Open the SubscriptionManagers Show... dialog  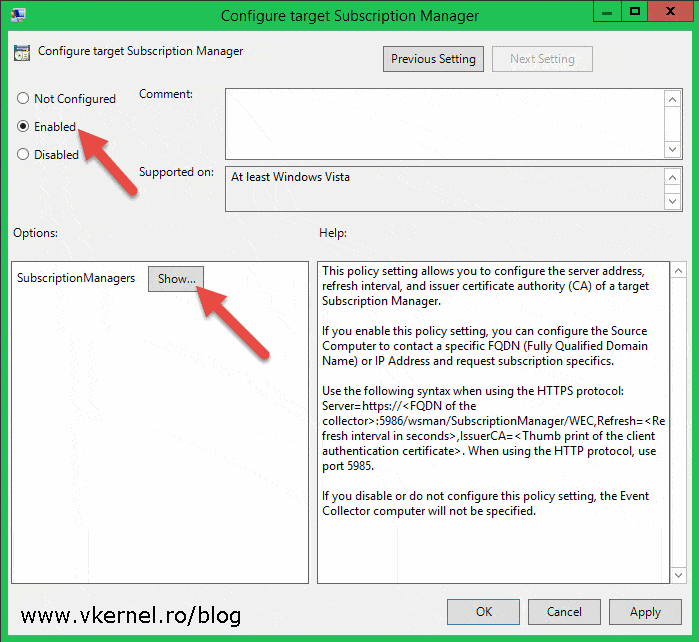pos(176,279)
